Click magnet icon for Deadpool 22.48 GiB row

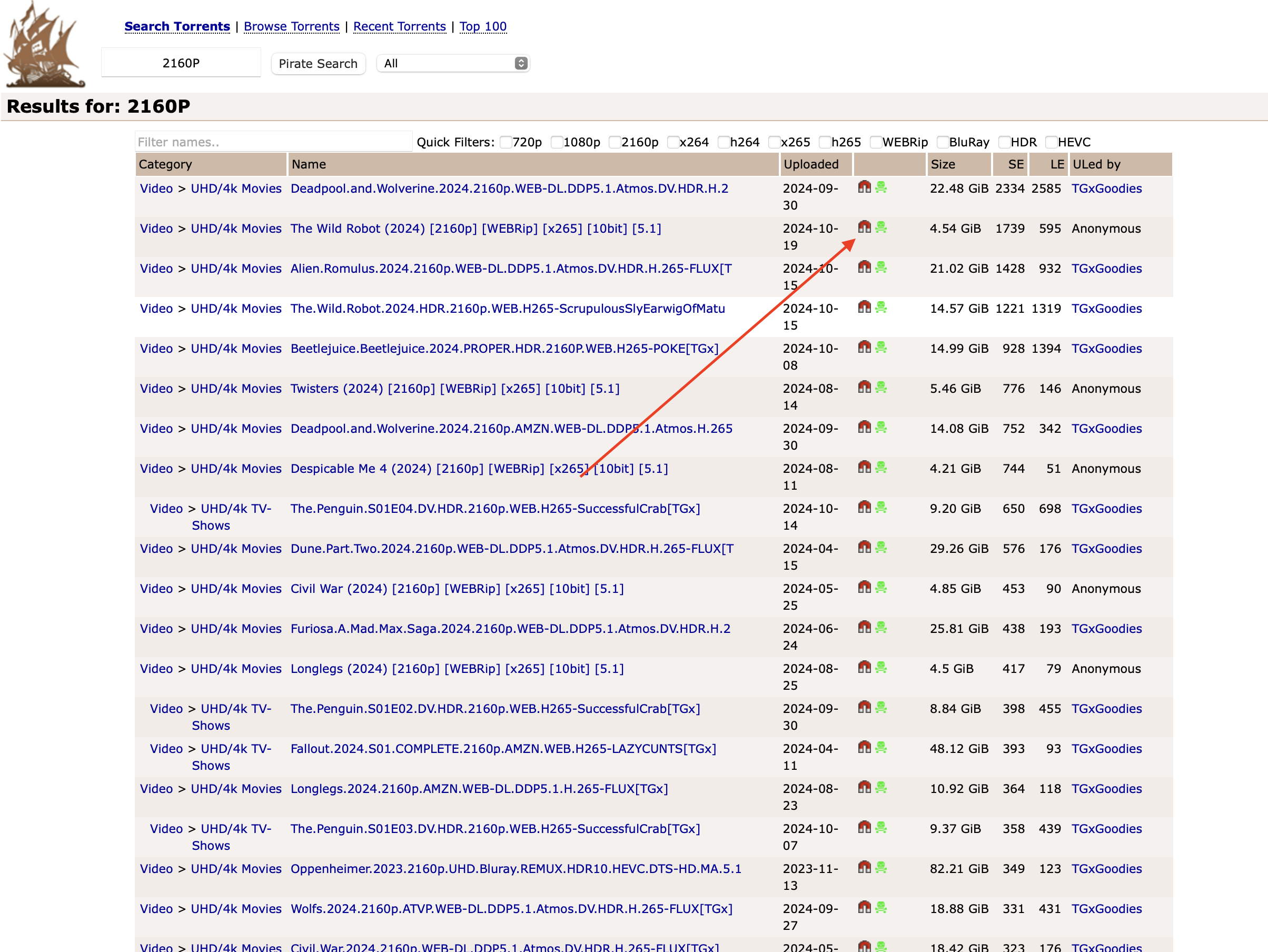pyautogui.click(x=865, y=187)
